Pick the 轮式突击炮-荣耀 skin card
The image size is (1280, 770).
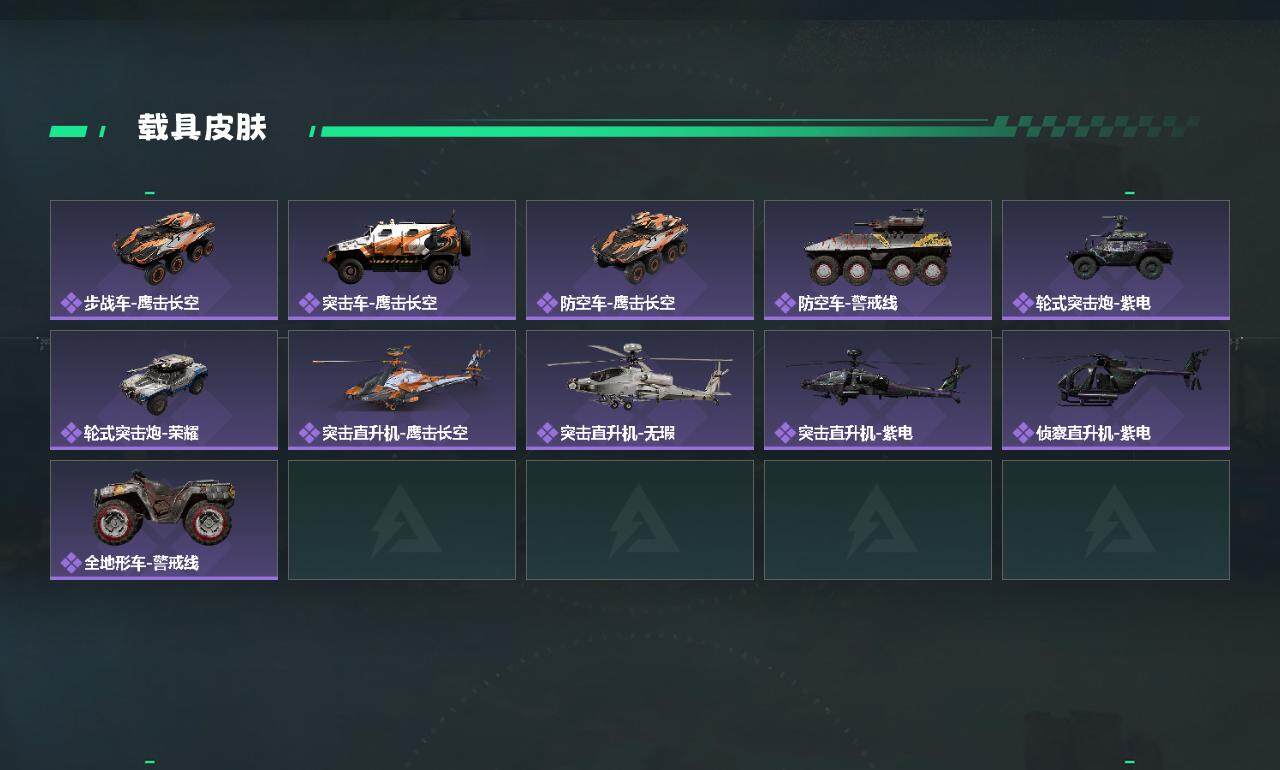click(164, 390)
